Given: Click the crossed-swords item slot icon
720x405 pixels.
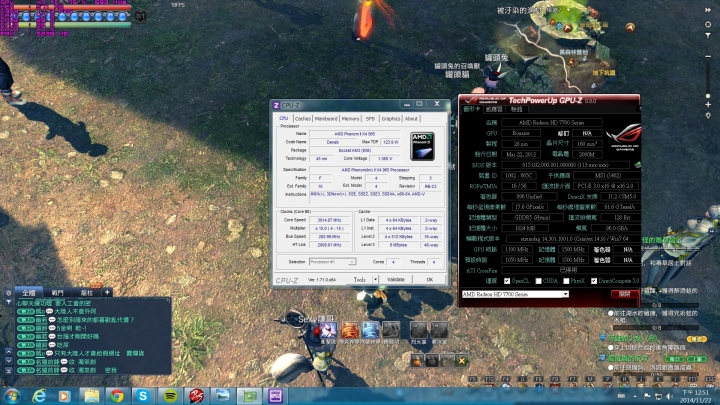Looking at the screenshot, I should 461,361.
